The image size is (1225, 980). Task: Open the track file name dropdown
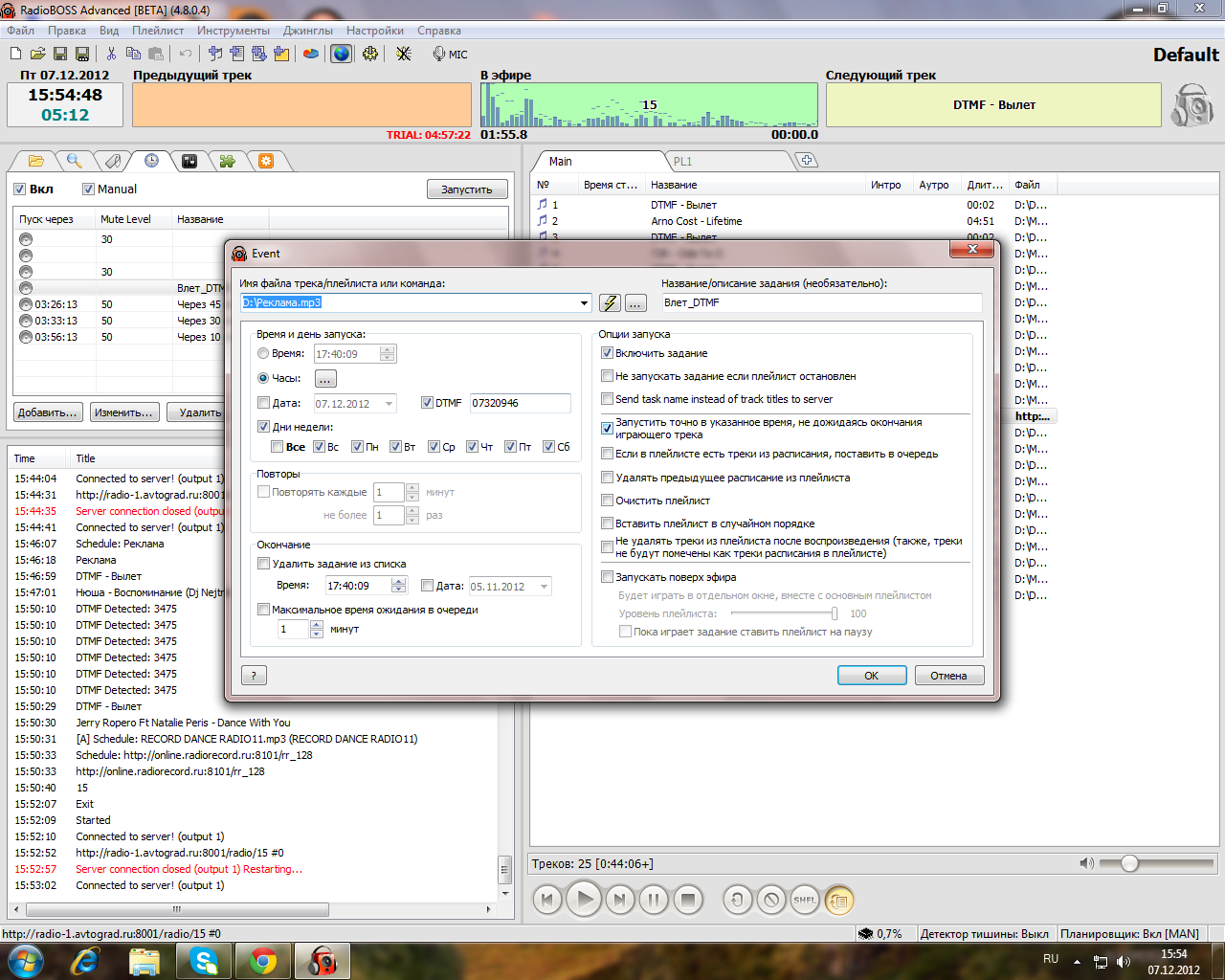click(584, 302)
